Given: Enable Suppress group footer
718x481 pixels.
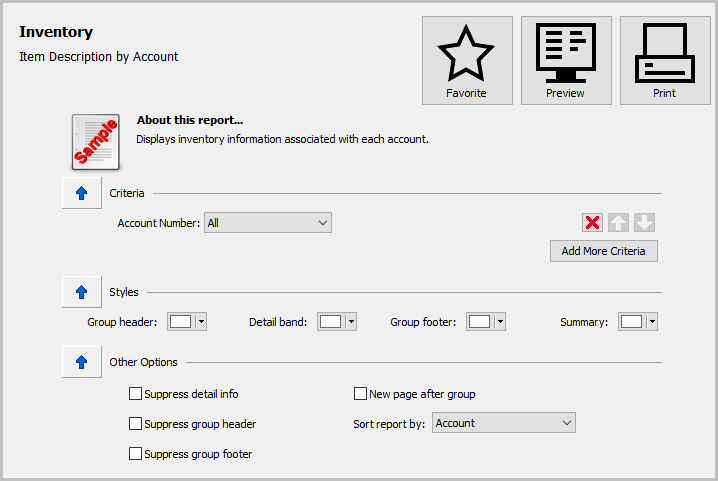Looking at the screenshot, I should point(135,454).
